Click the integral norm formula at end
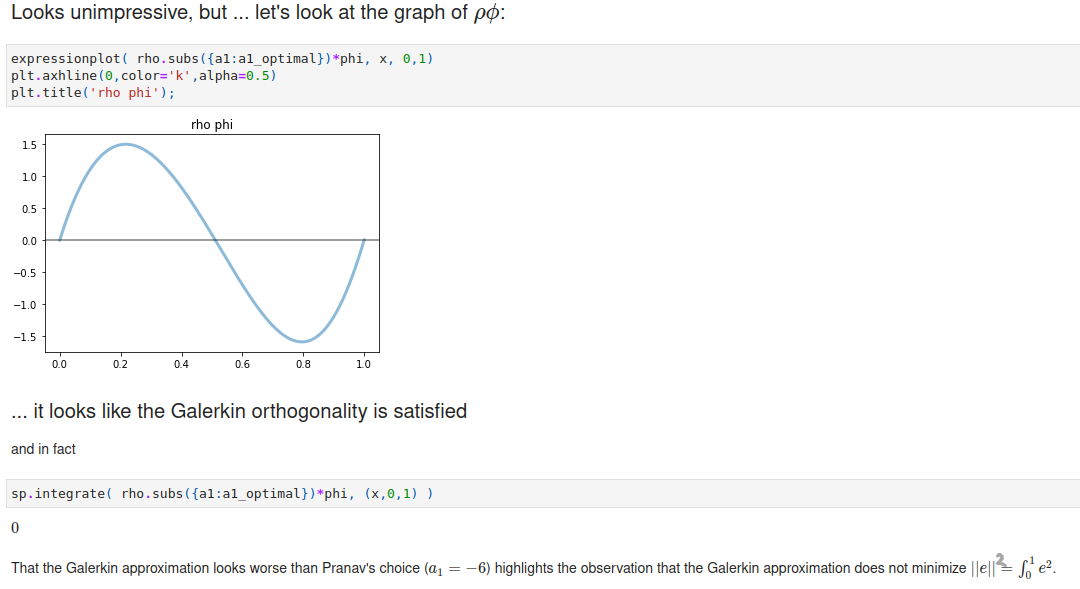 coord(1012,568)
